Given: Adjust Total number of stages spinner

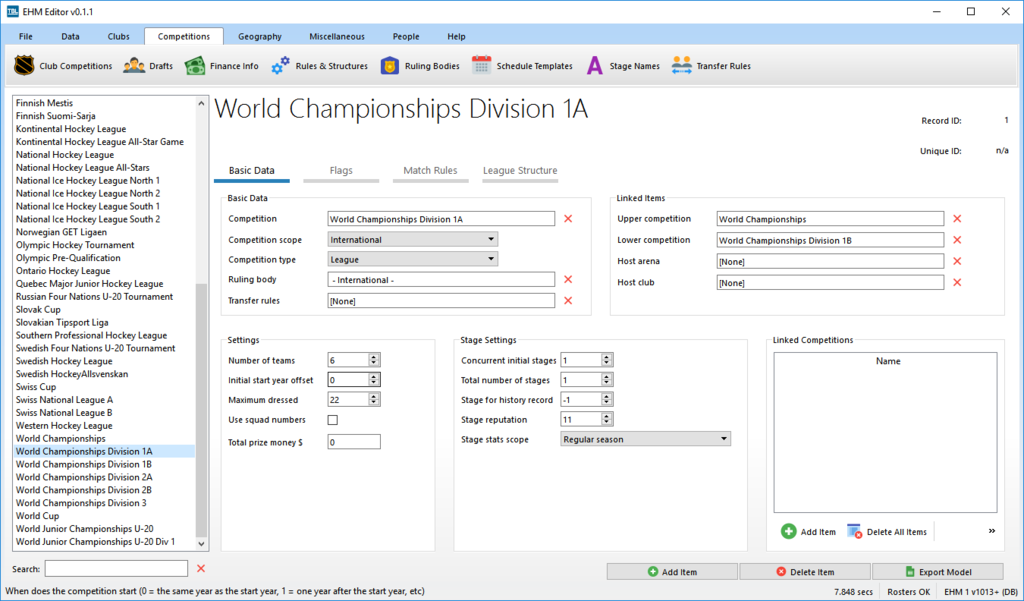Looking at the screenshot, I should pyautogui.click(x=607, y=380).
